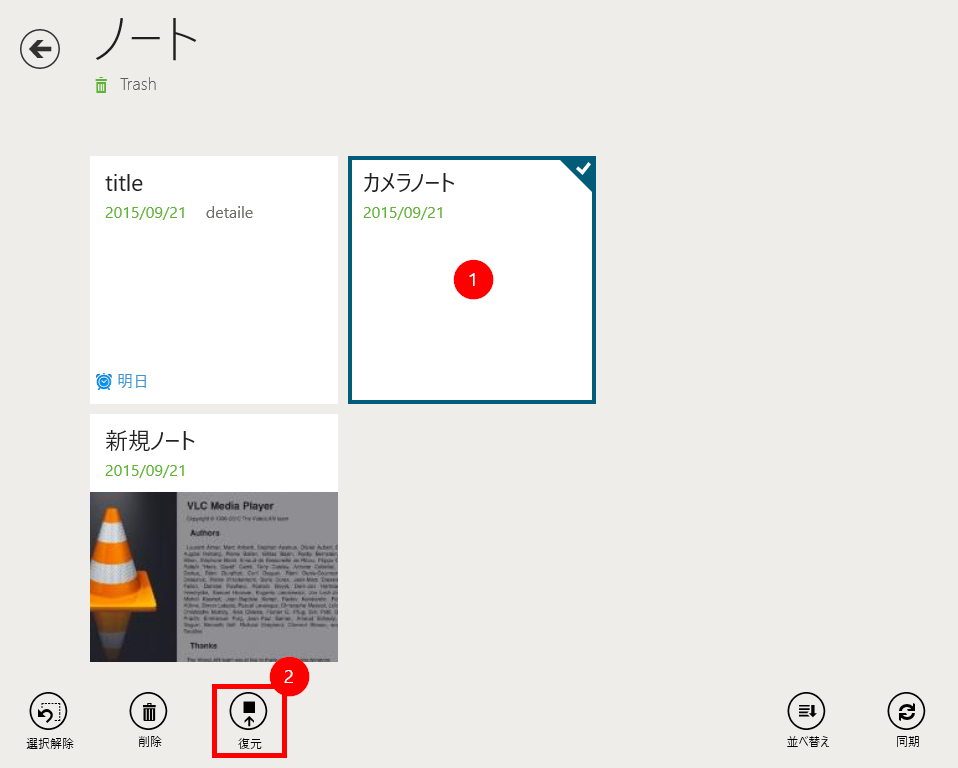Viewport: 958px width, 768px height.
Task: Clear selection with 選択解除 button
Action: (49, 721)
